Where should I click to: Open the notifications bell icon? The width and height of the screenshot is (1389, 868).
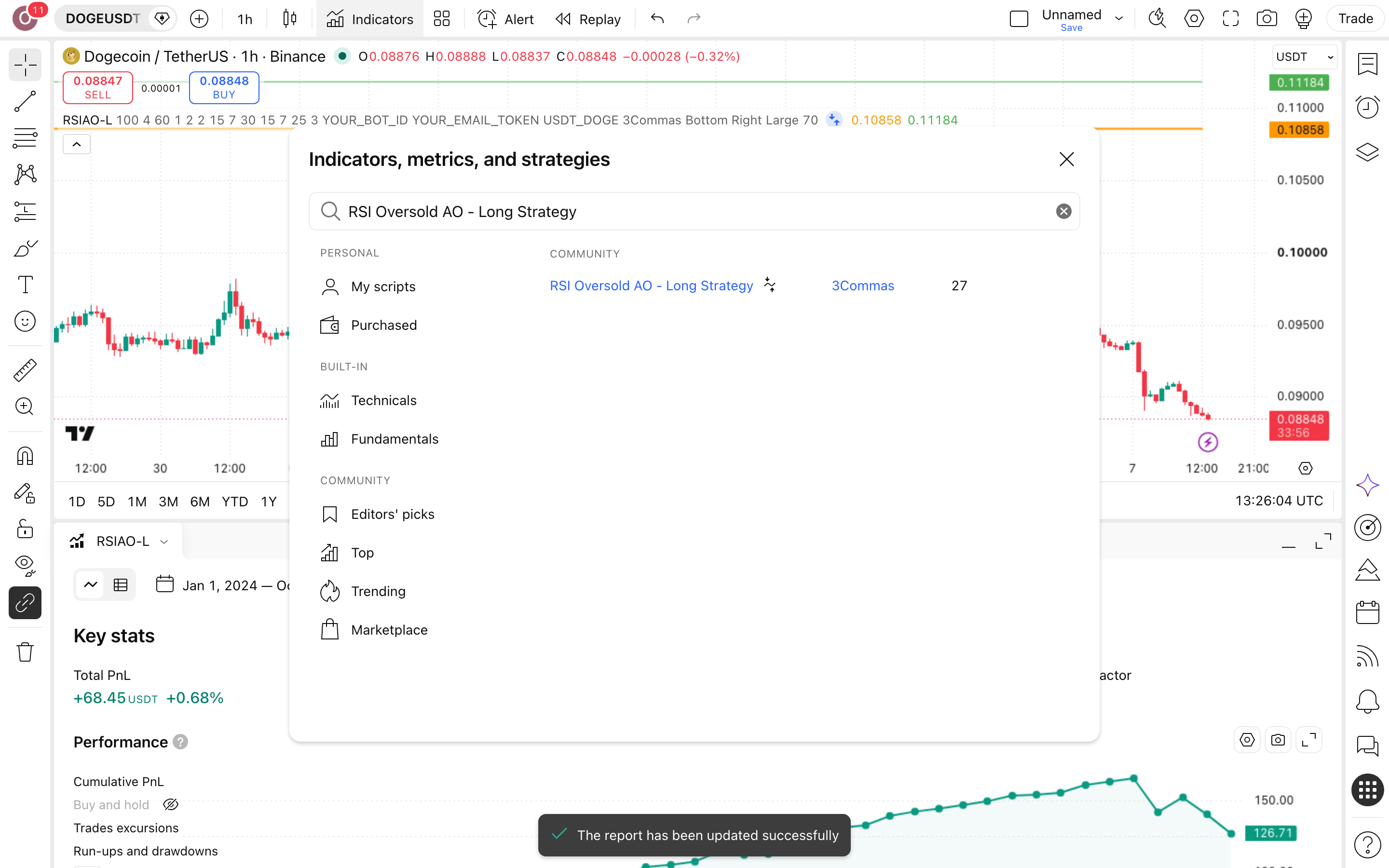(x=1367, y=701)
